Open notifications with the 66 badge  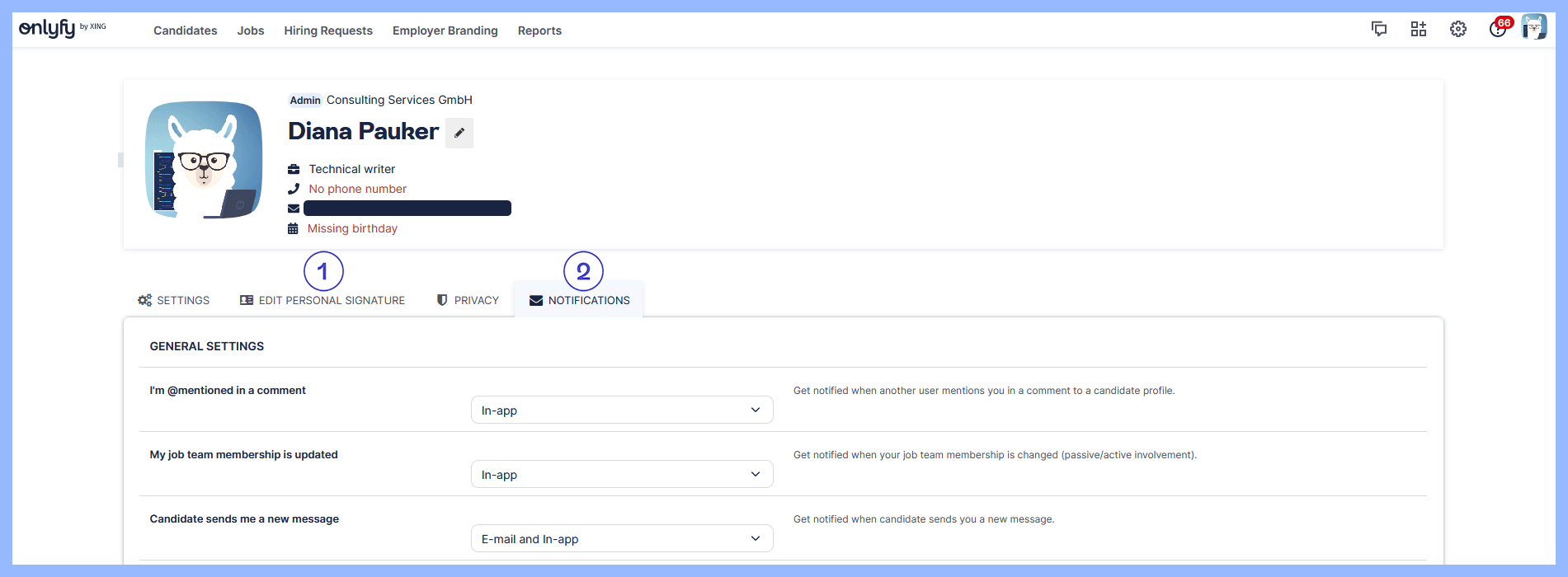[x=1498, y=30]
